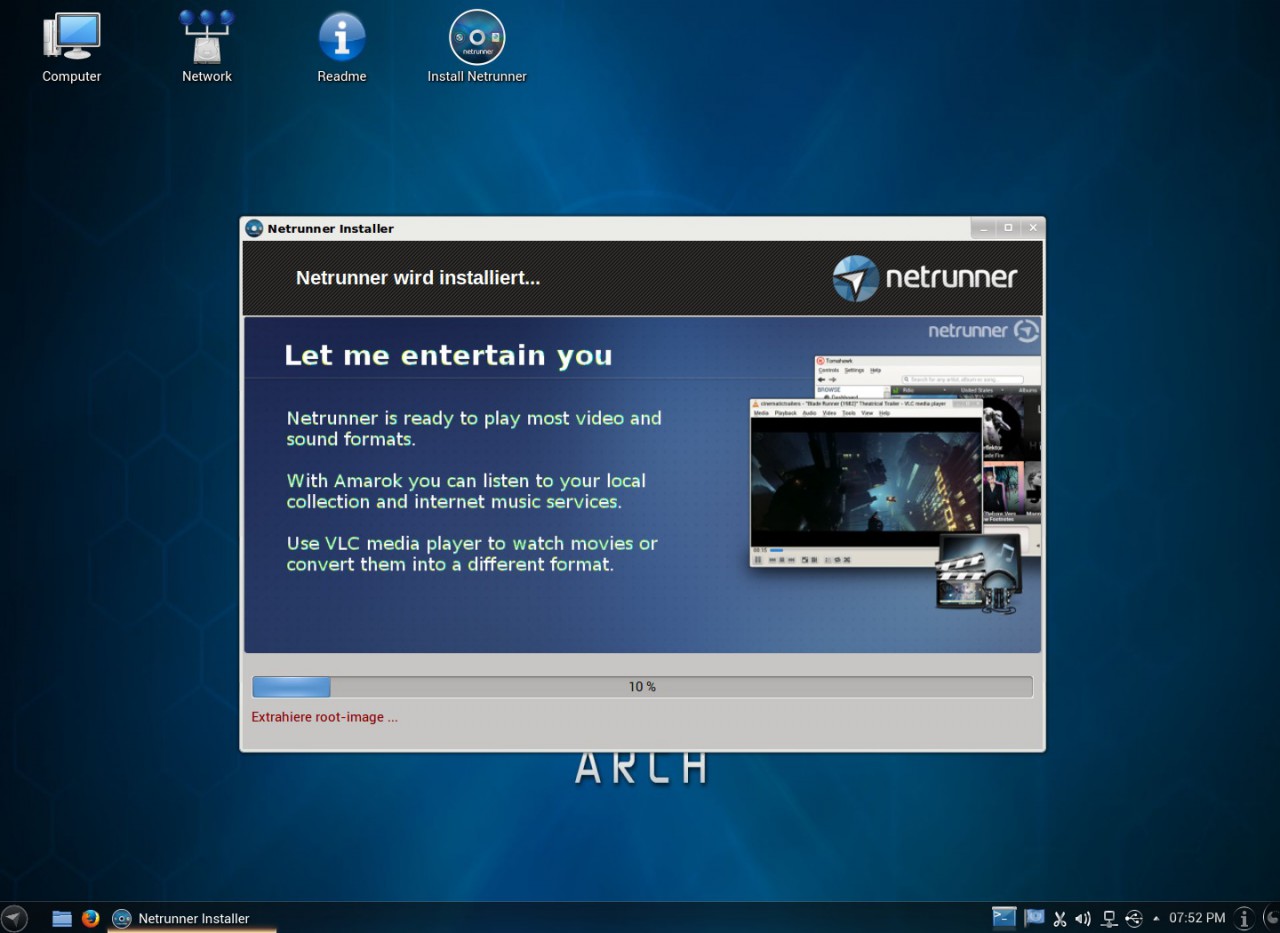Click the multimedia clapperboard and headphones icon
The height and width of the screenshot is (933, 1280).
click(x=978, y=573)
